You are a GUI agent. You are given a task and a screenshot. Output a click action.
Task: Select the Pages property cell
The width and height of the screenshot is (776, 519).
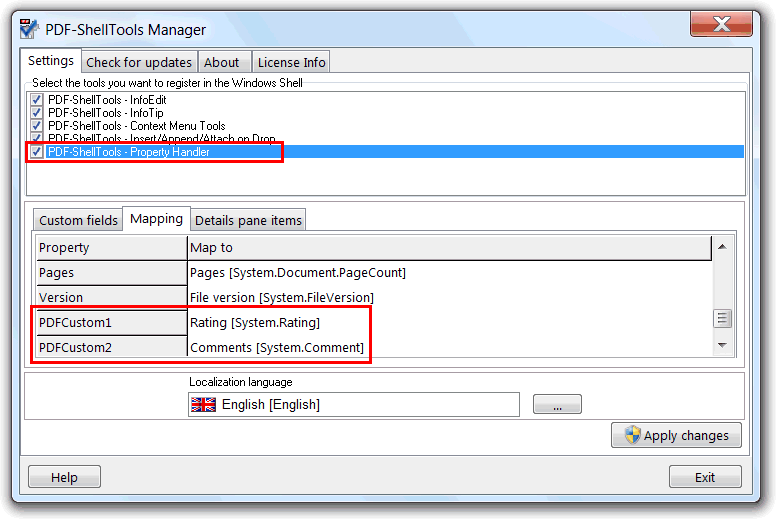point(112,273)
